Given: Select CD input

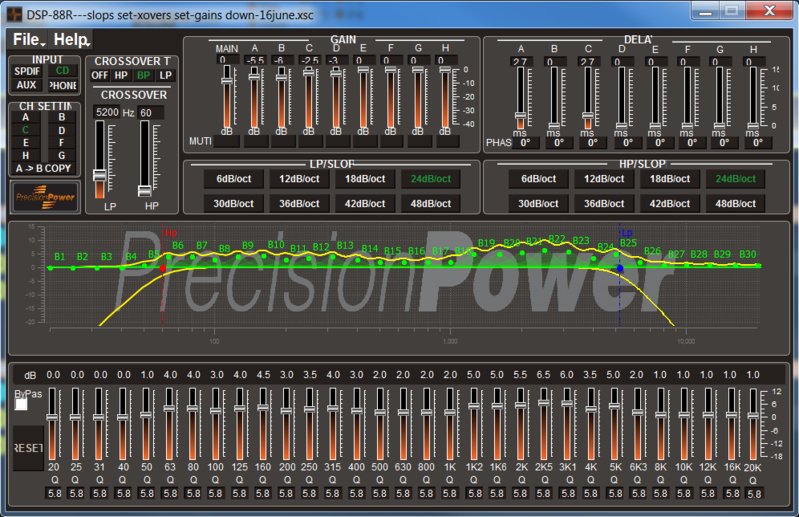Looking at the screenshot, I should pos(62,71).
